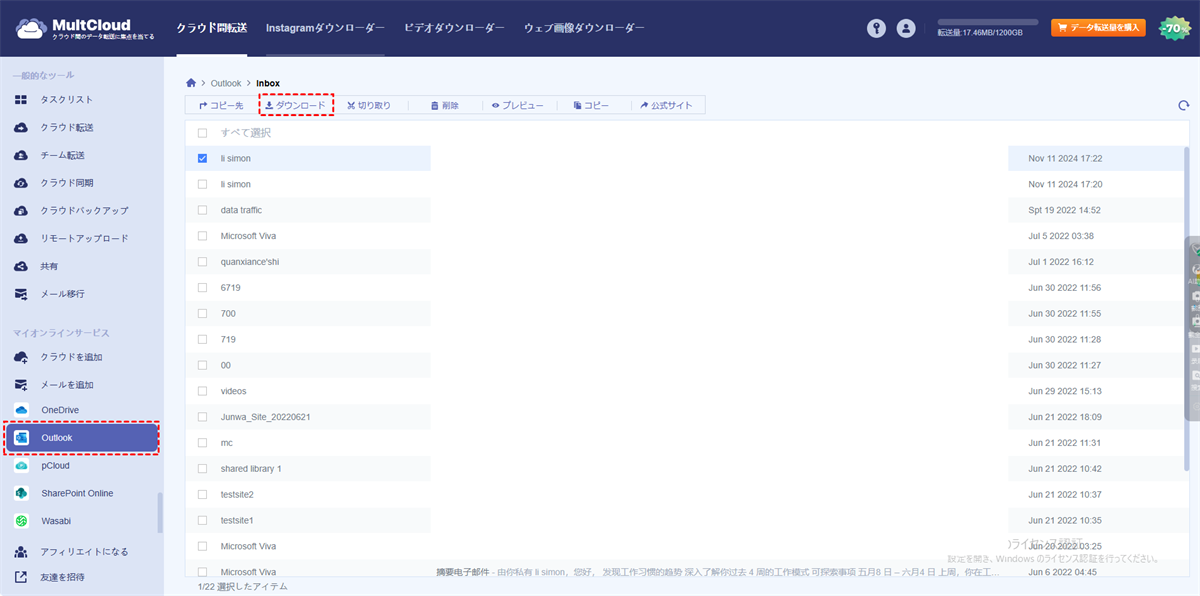Viewport: 1200px width, 596px height.
Task: Open the item named 700
Action: (x=228, y=314)
